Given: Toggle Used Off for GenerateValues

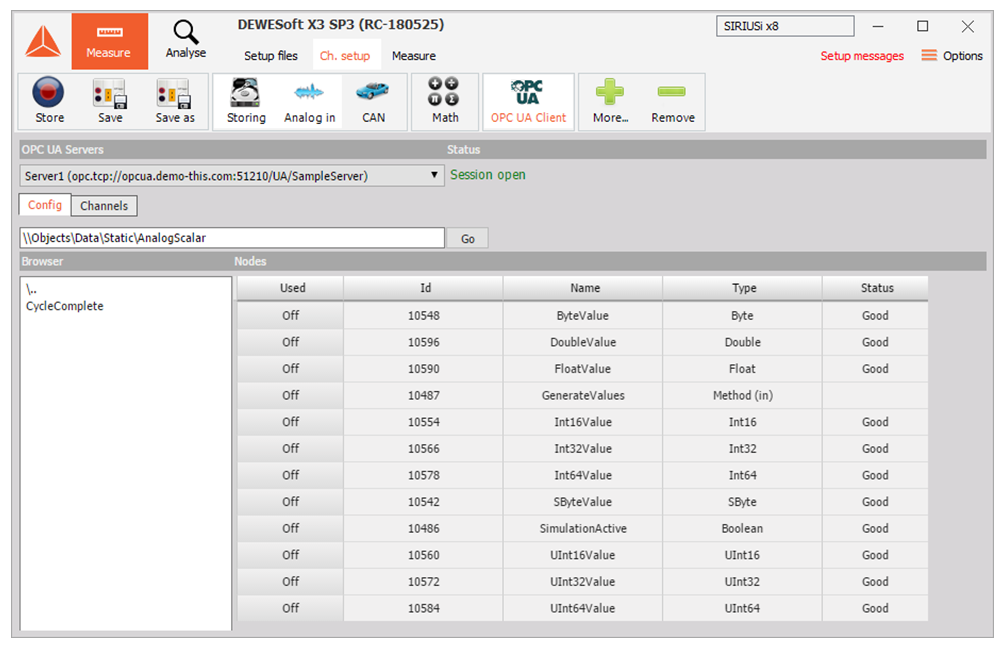Looking at the screenshot, I should point(290,396).
